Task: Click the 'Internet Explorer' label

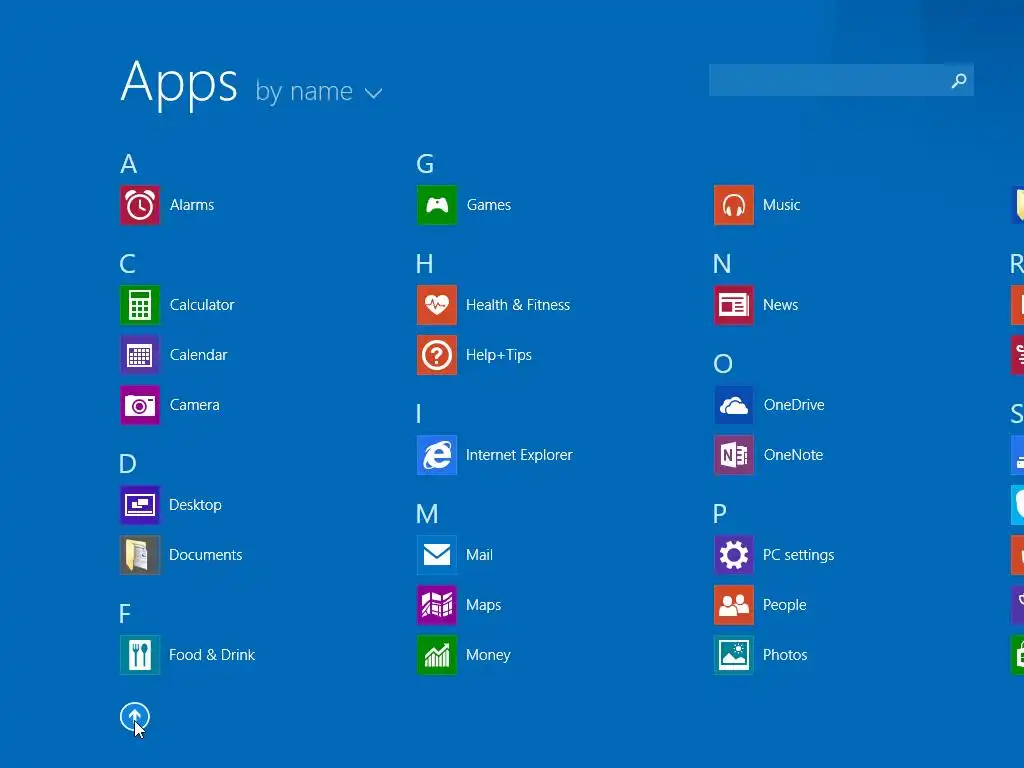Action: pos(519,455)
